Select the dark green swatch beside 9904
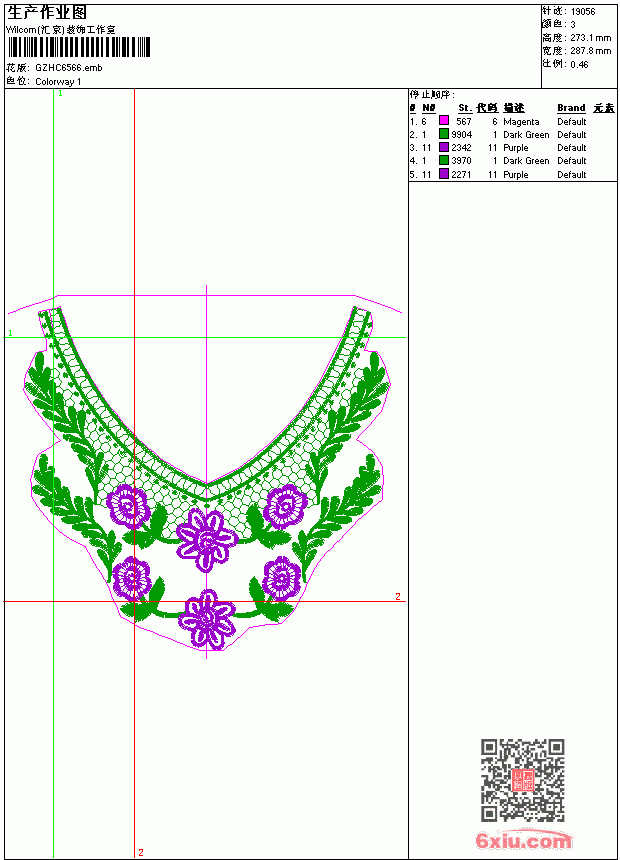This screenshot has width=620, height=860. [444, 133]
